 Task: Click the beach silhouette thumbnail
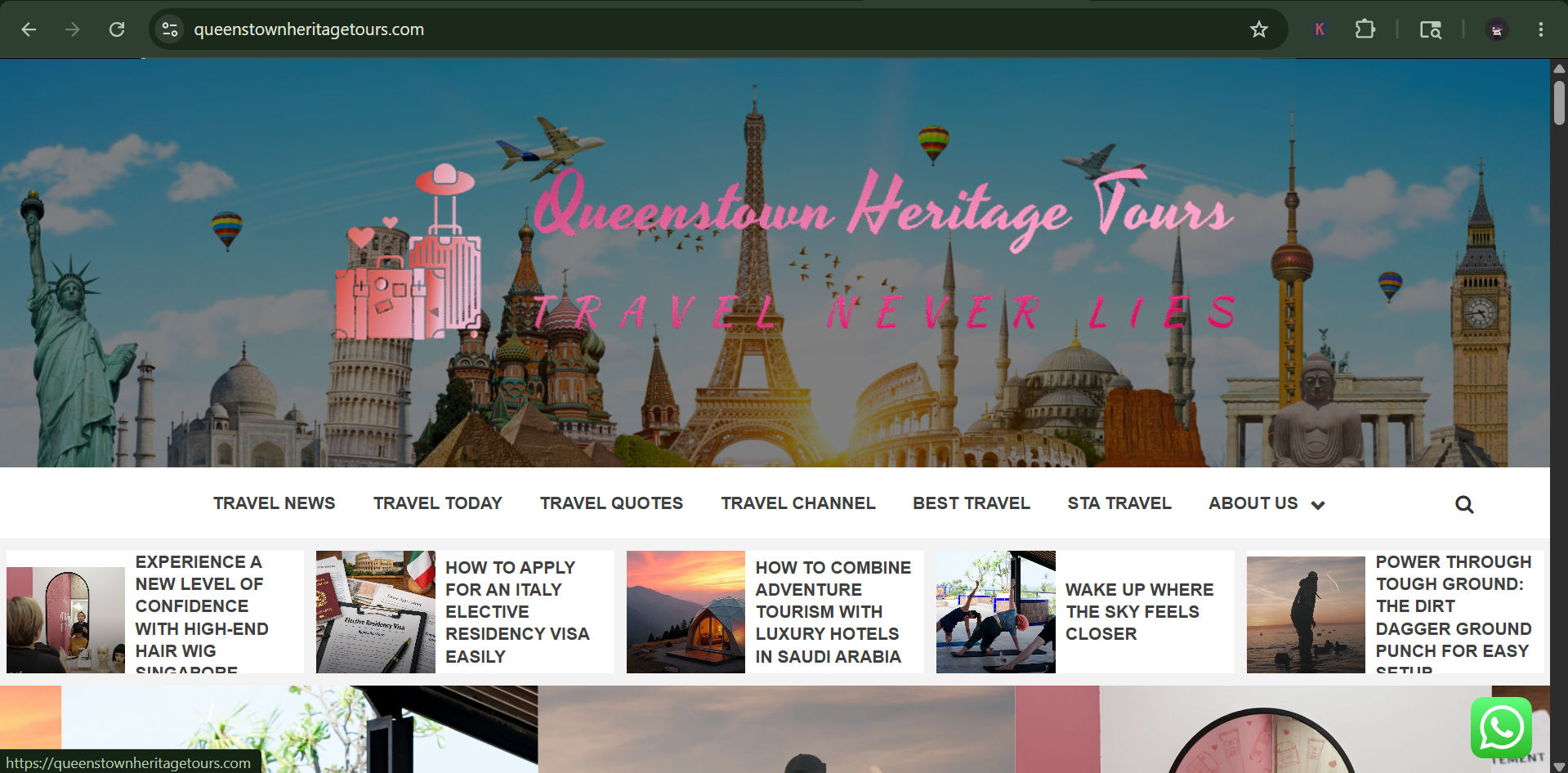coord(1306,614)
